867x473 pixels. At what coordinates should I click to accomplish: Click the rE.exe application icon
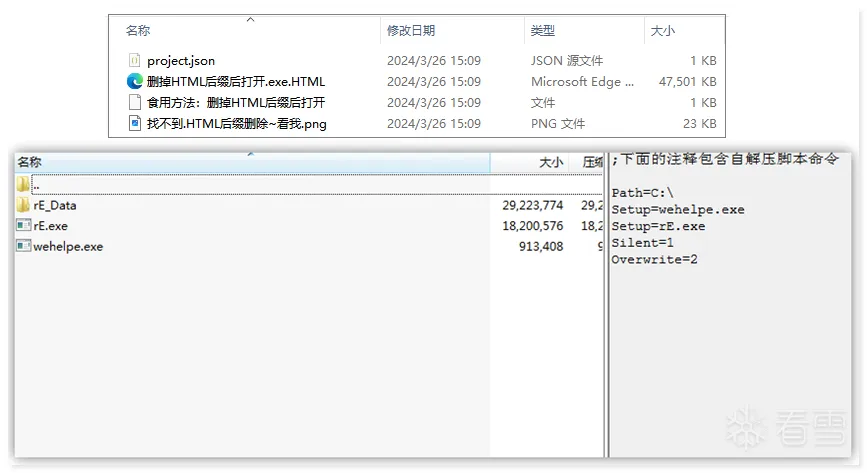point(23,226)
